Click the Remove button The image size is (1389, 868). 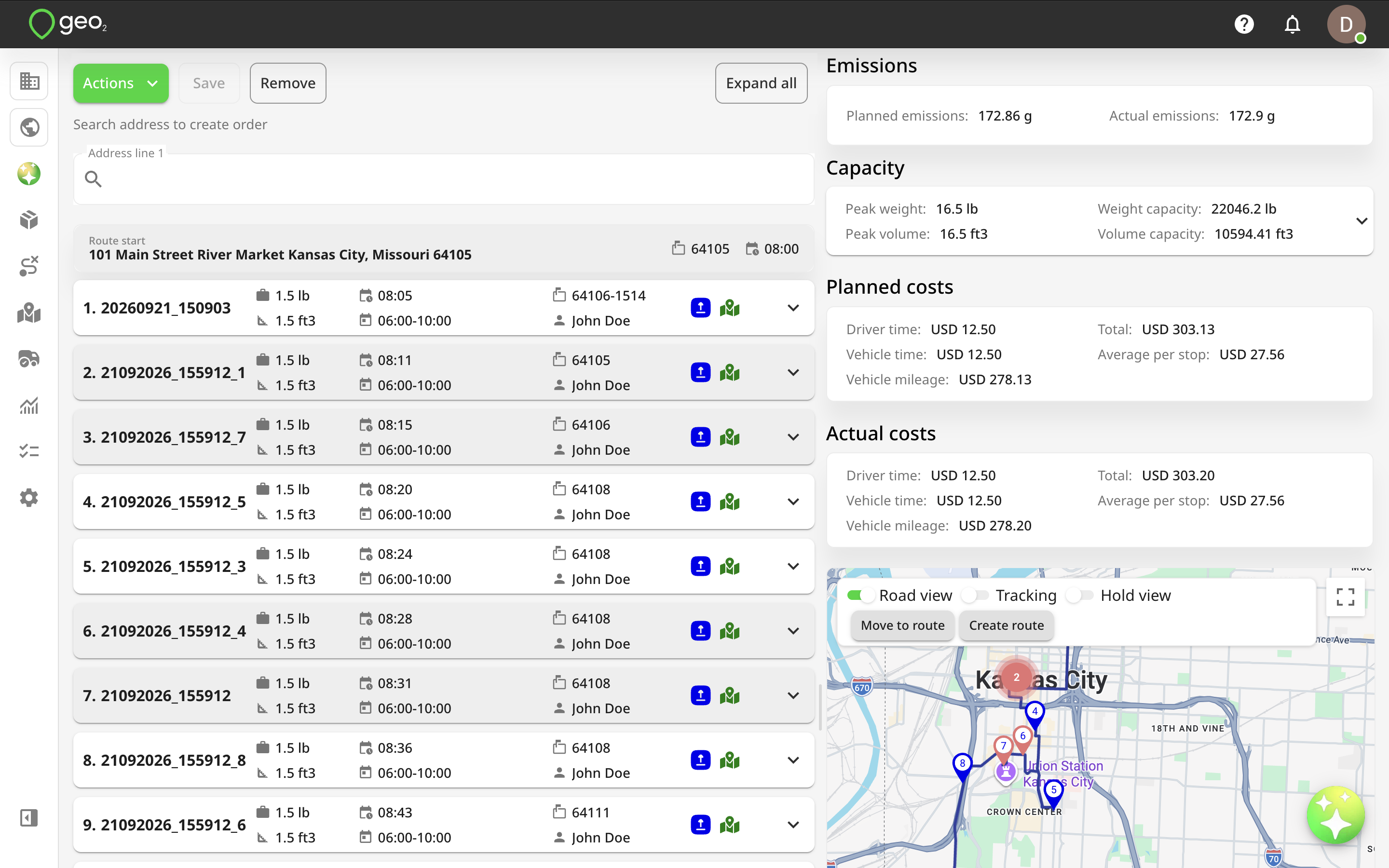point(287,83)
